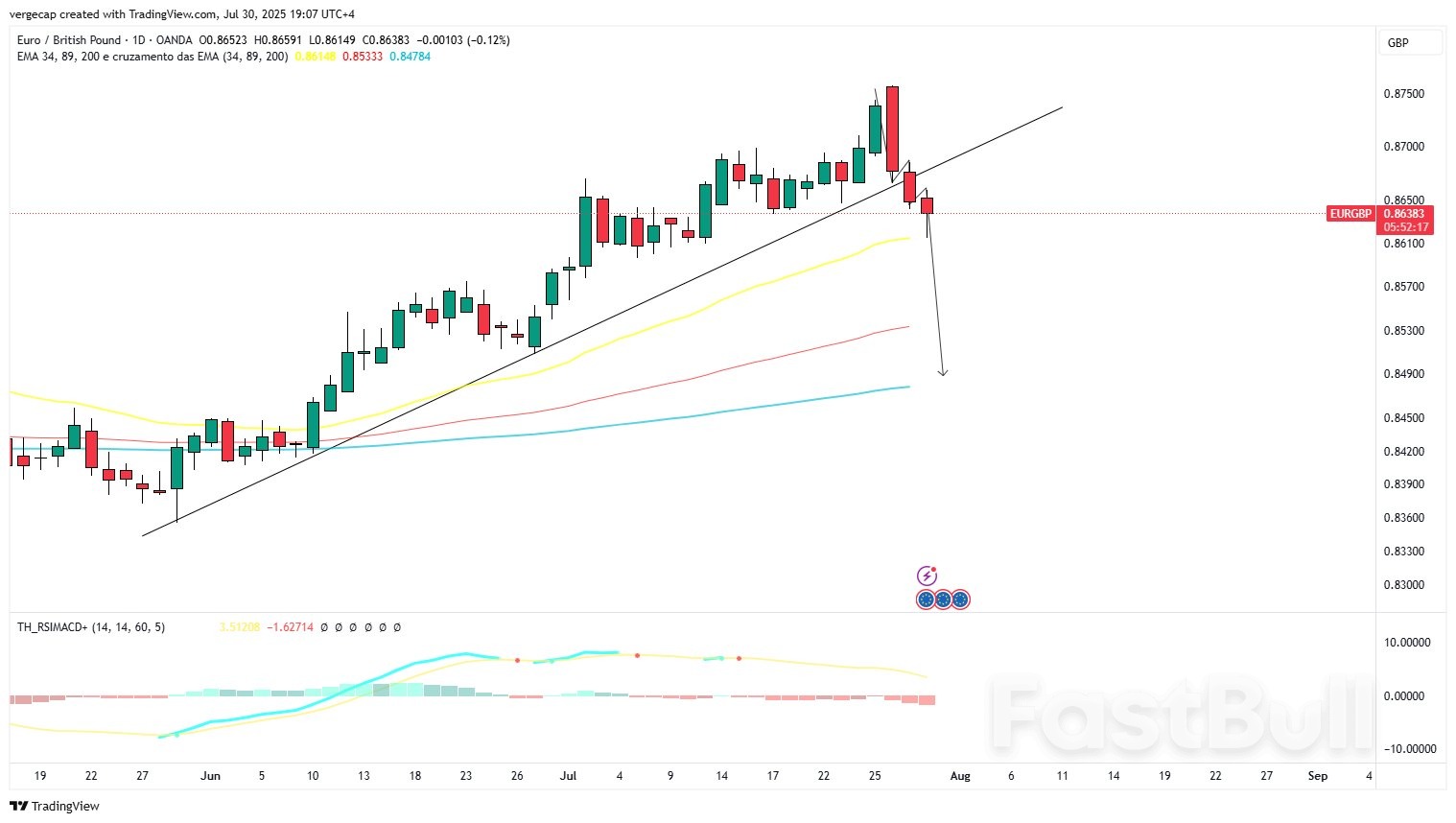Click the TradingView logo at bottom left

(55, 806)
